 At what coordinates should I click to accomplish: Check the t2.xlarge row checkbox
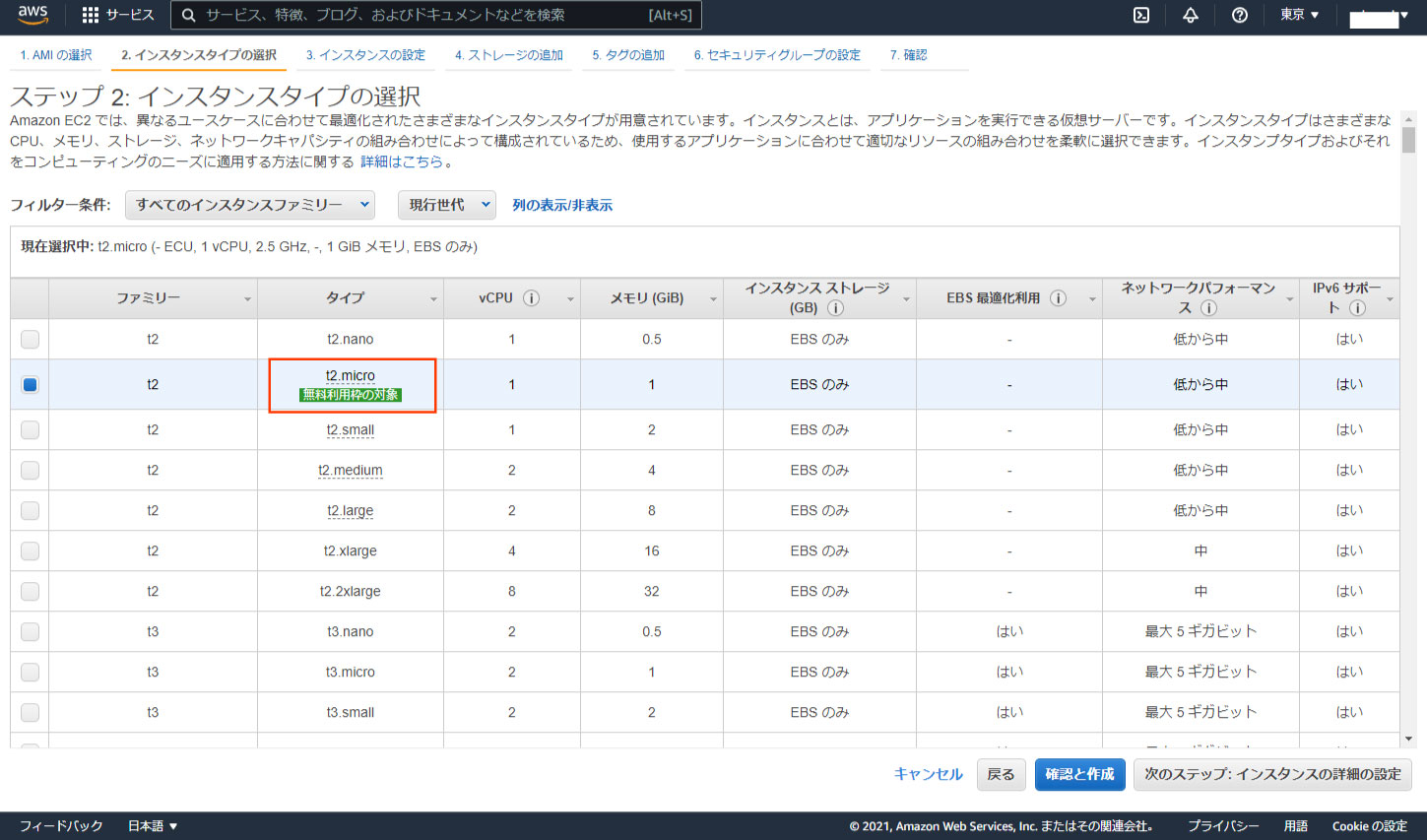point(30,550)
